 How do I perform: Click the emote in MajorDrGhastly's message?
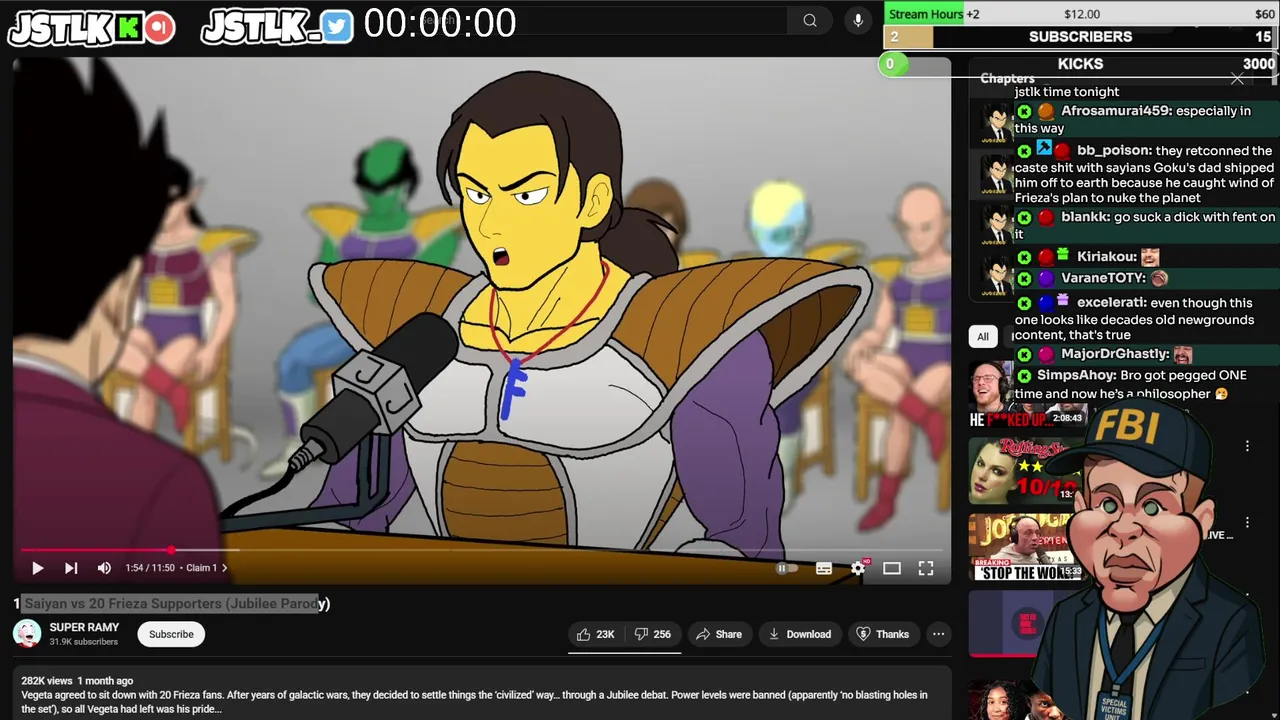click(x=1183, y=354)
